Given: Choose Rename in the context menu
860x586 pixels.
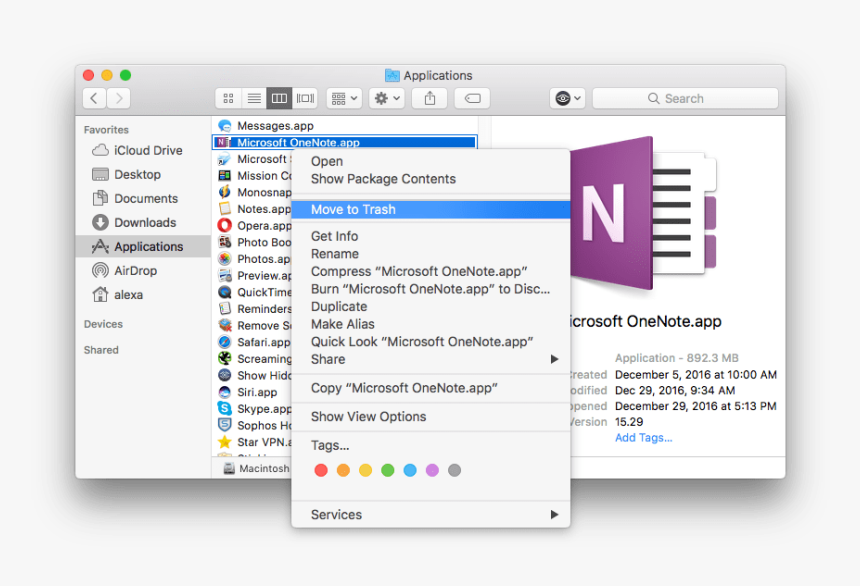Looking at the screenshot, I should (431, 253).
